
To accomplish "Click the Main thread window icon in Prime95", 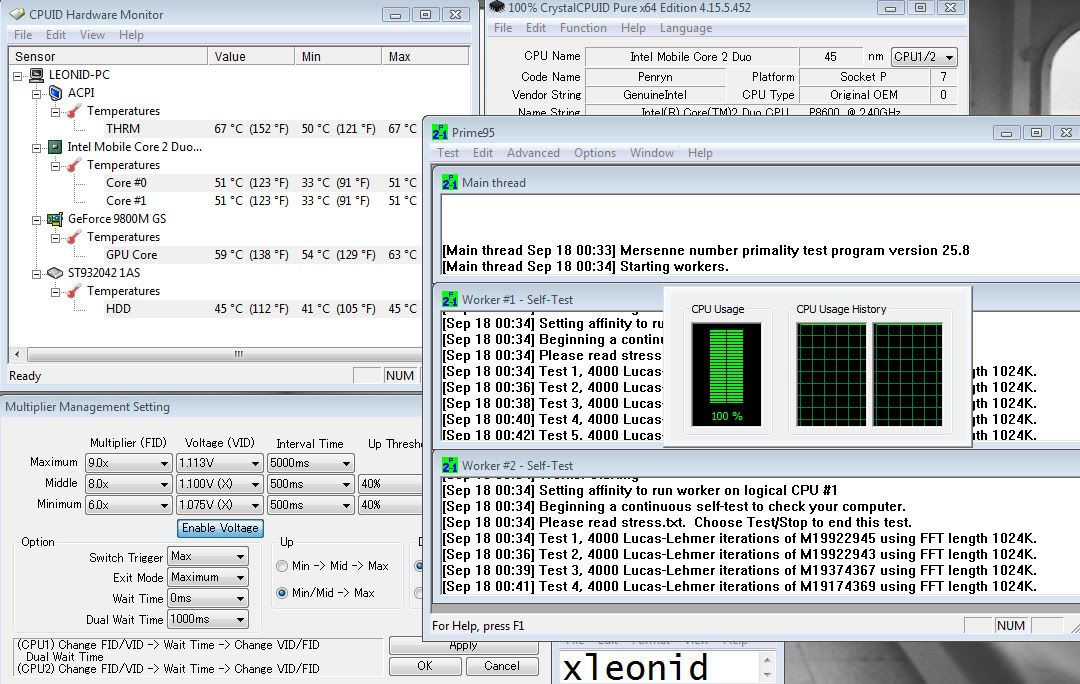I will tap(450, 183).
